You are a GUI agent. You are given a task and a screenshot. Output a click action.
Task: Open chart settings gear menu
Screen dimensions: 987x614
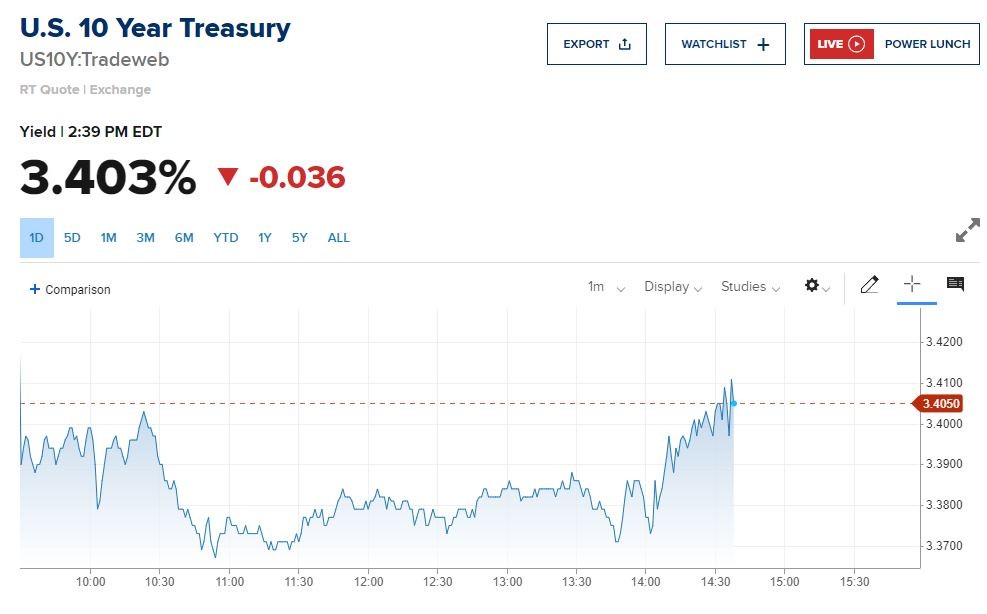click(x=814, y=286)
